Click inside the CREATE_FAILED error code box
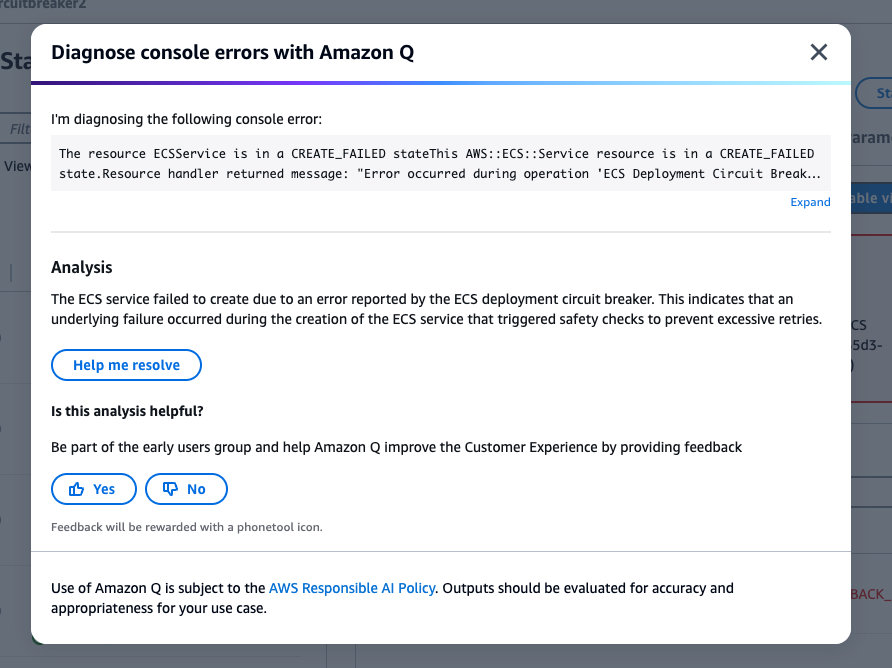The height and width of the screenshot is (668, 892). point(440,163)
